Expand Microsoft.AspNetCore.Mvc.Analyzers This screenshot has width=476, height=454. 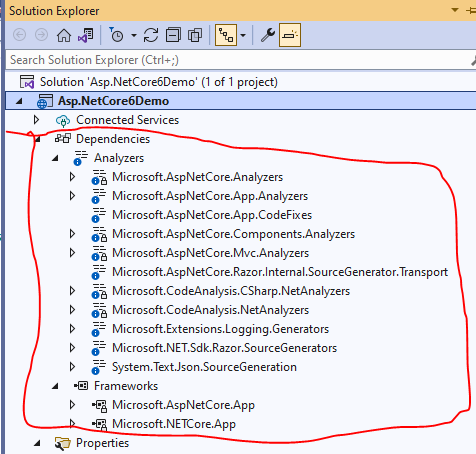point(72,253)
